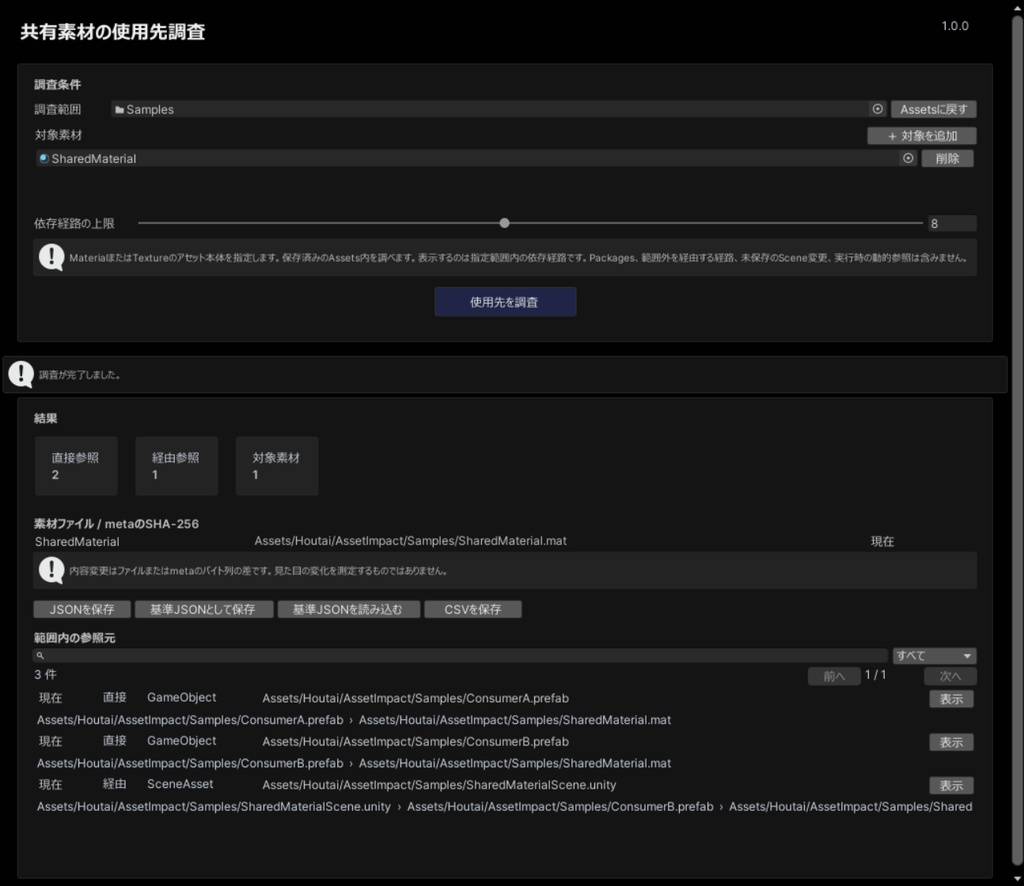Click the search magnifier icon in filter field
This screenshot has height=886, width=1024.
click(40, 656)
